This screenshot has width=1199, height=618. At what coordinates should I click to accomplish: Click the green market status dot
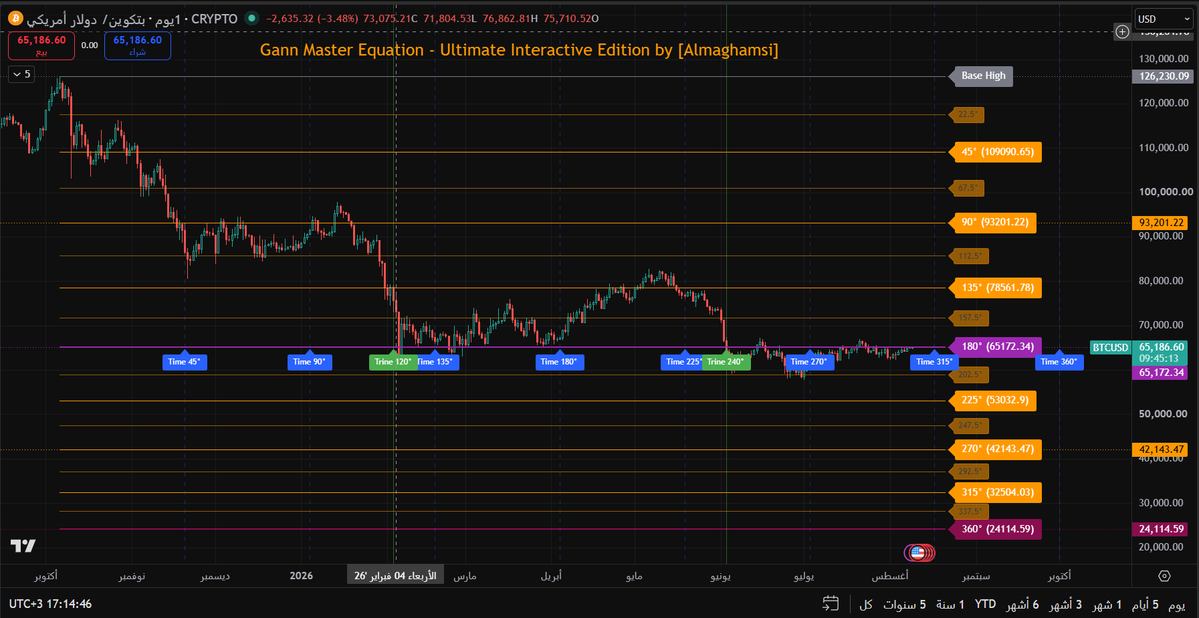pyautogui.click(x=251, y=18)
